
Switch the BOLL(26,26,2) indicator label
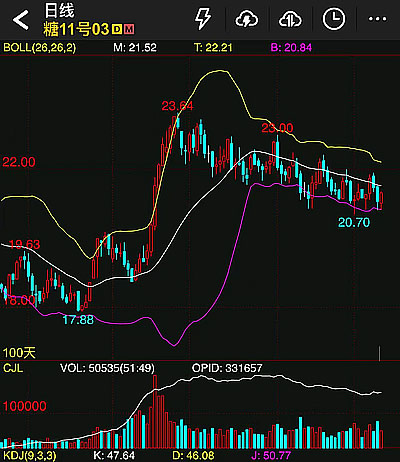(x=40, y=47)
